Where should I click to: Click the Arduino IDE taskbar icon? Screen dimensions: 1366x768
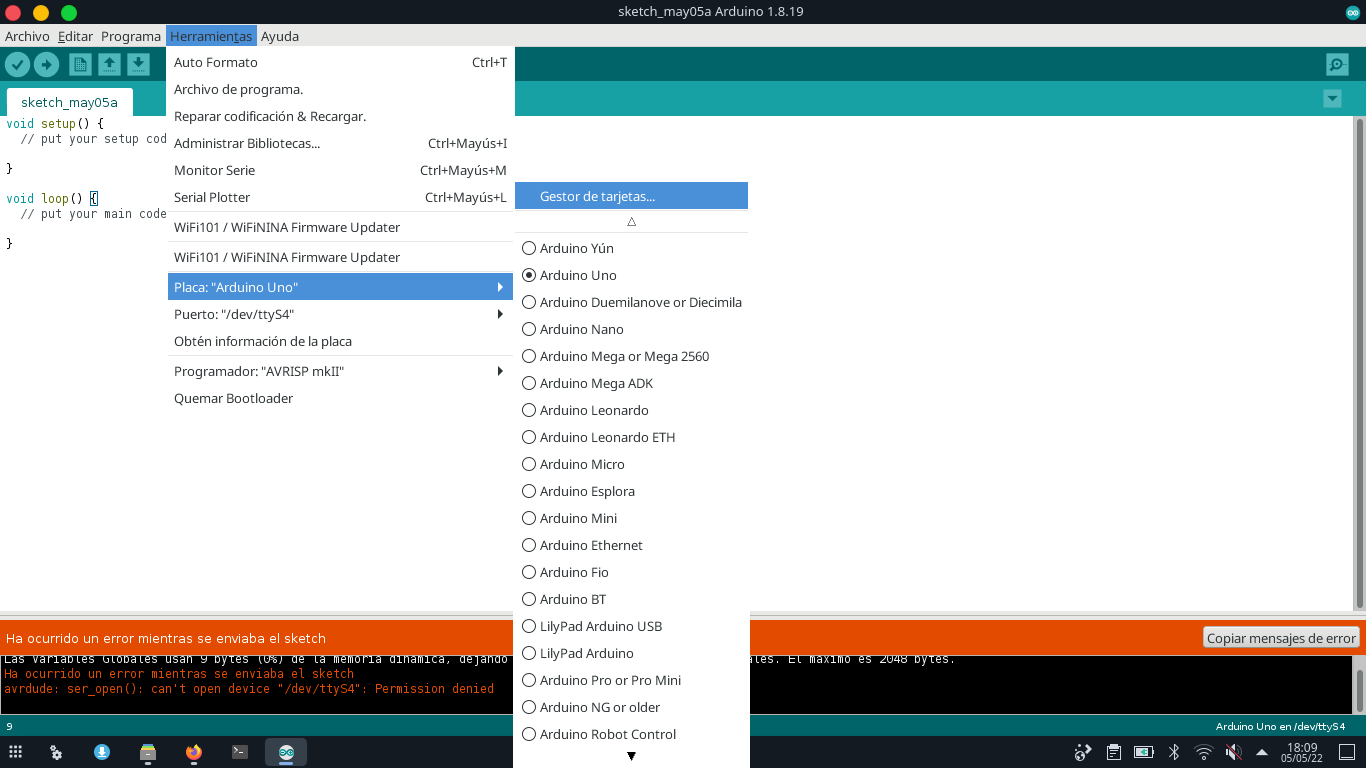click(x=286, y=752)
